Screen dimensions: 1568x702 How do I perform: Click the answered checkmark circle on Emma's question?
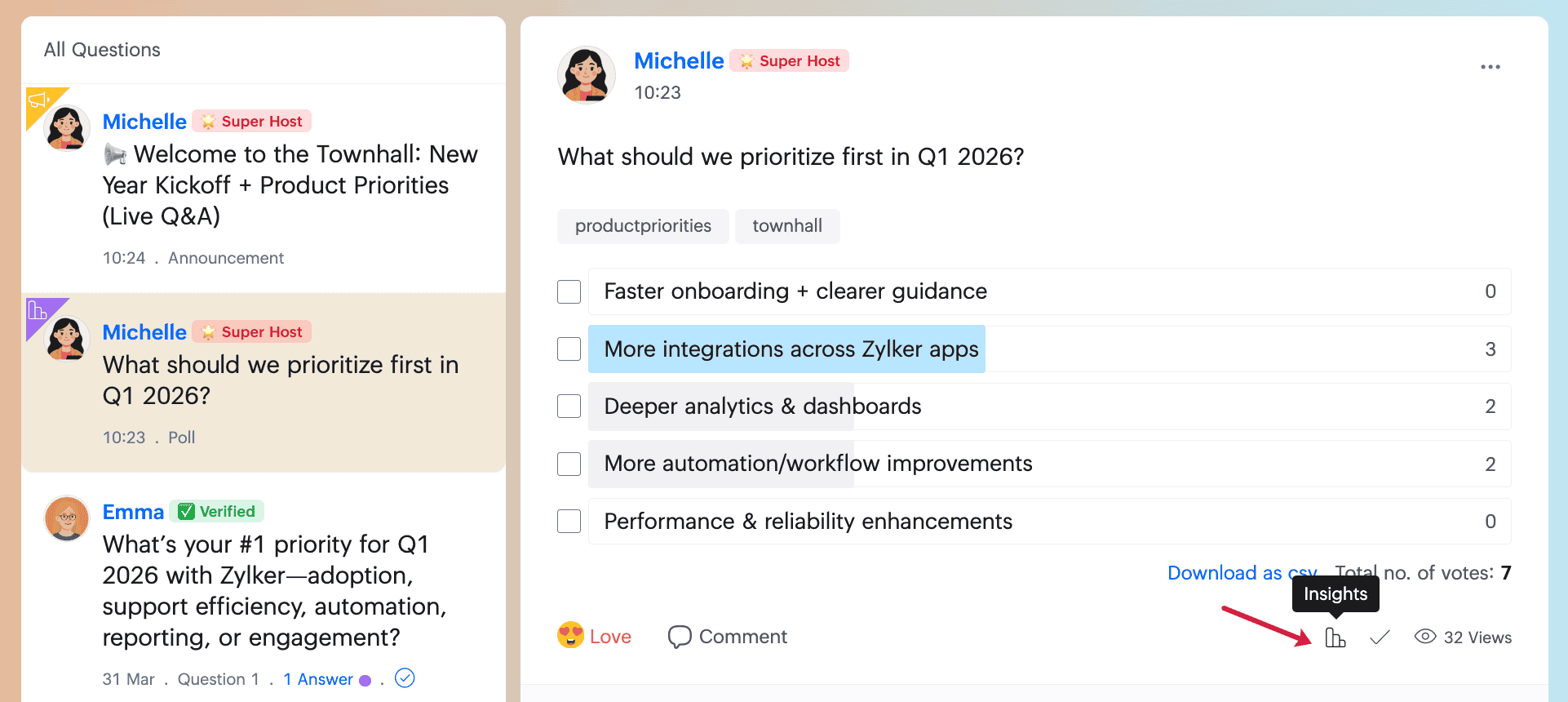click(x=405, y=678)
